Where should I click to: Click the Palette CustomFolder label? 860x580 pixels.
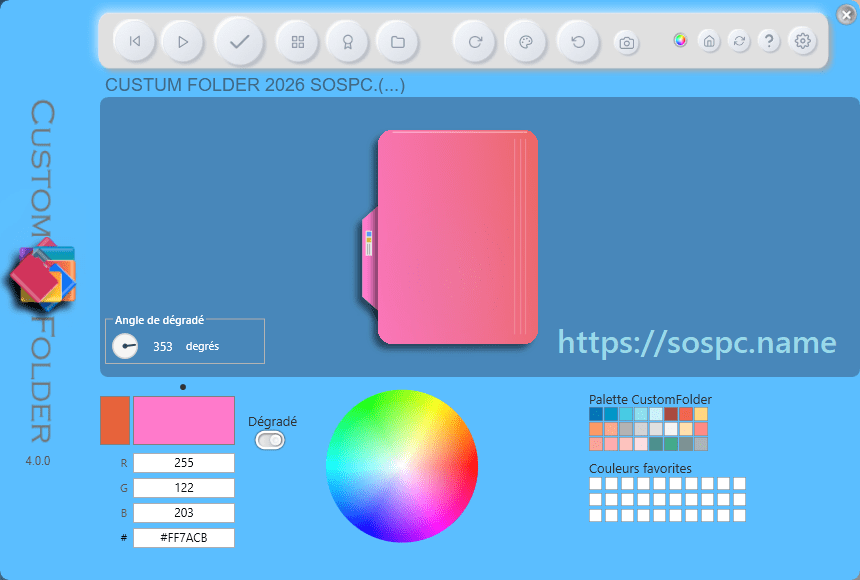click(x=650, y=399)
